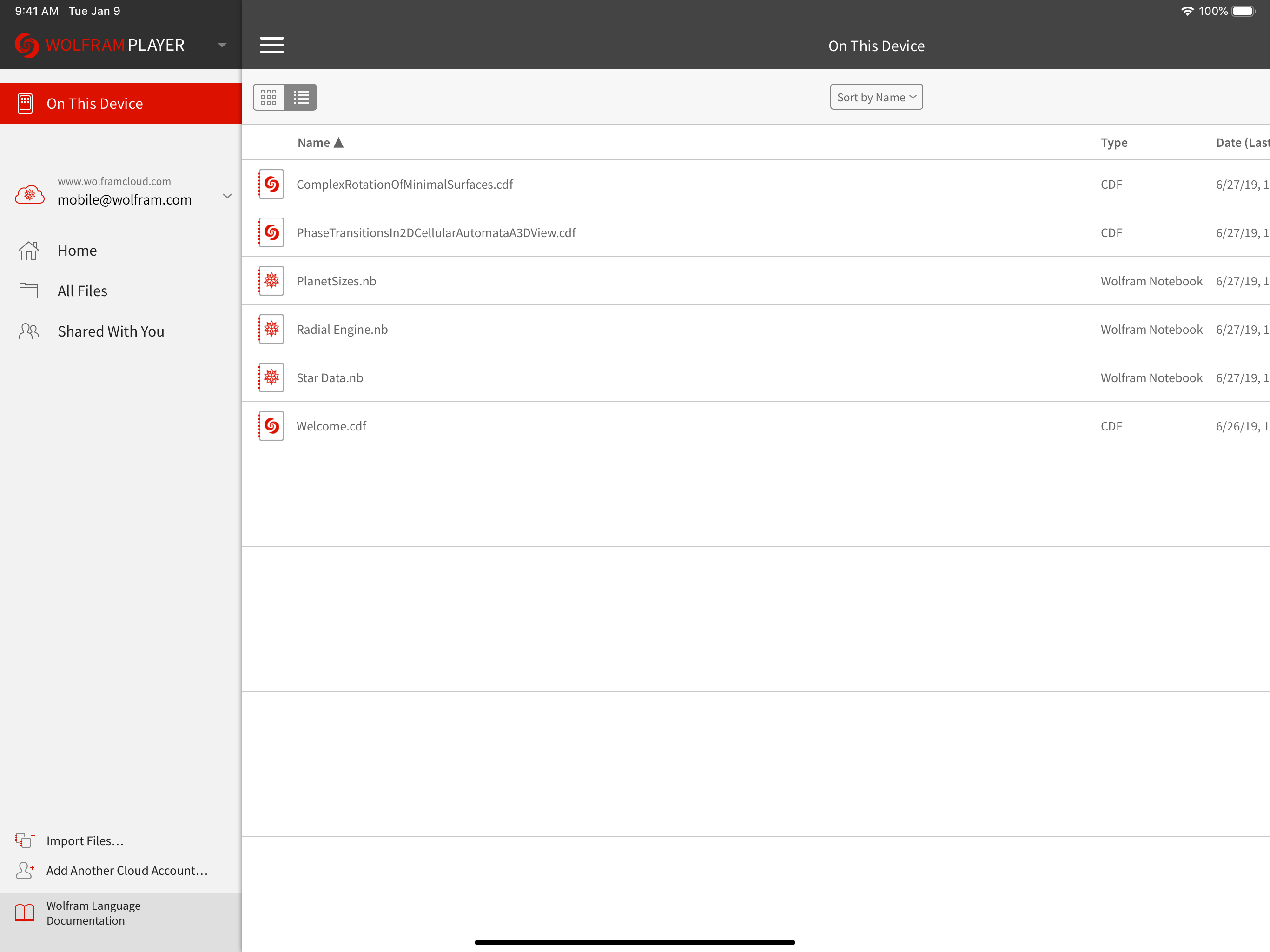Open Radial Engine.nb file name
Image resolution: width=1270 pixels, height=952 pixels.
342,329
